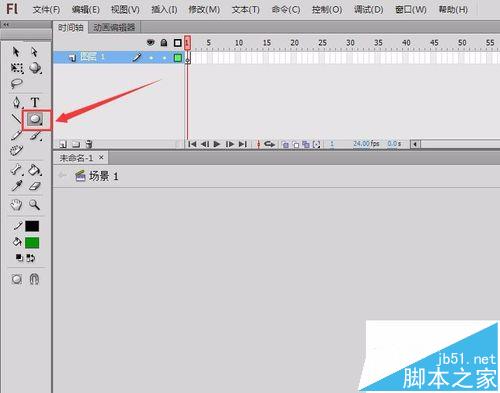Switch to the 时间轴 tab
Screen dimensions: 500x393
pyautogui.click(x=70, y=27)
